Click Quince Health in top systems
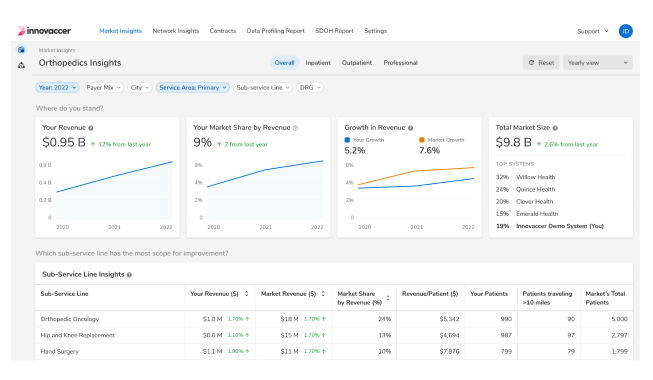The width and height of the screenshot is (653, 380). pos(536,190)
